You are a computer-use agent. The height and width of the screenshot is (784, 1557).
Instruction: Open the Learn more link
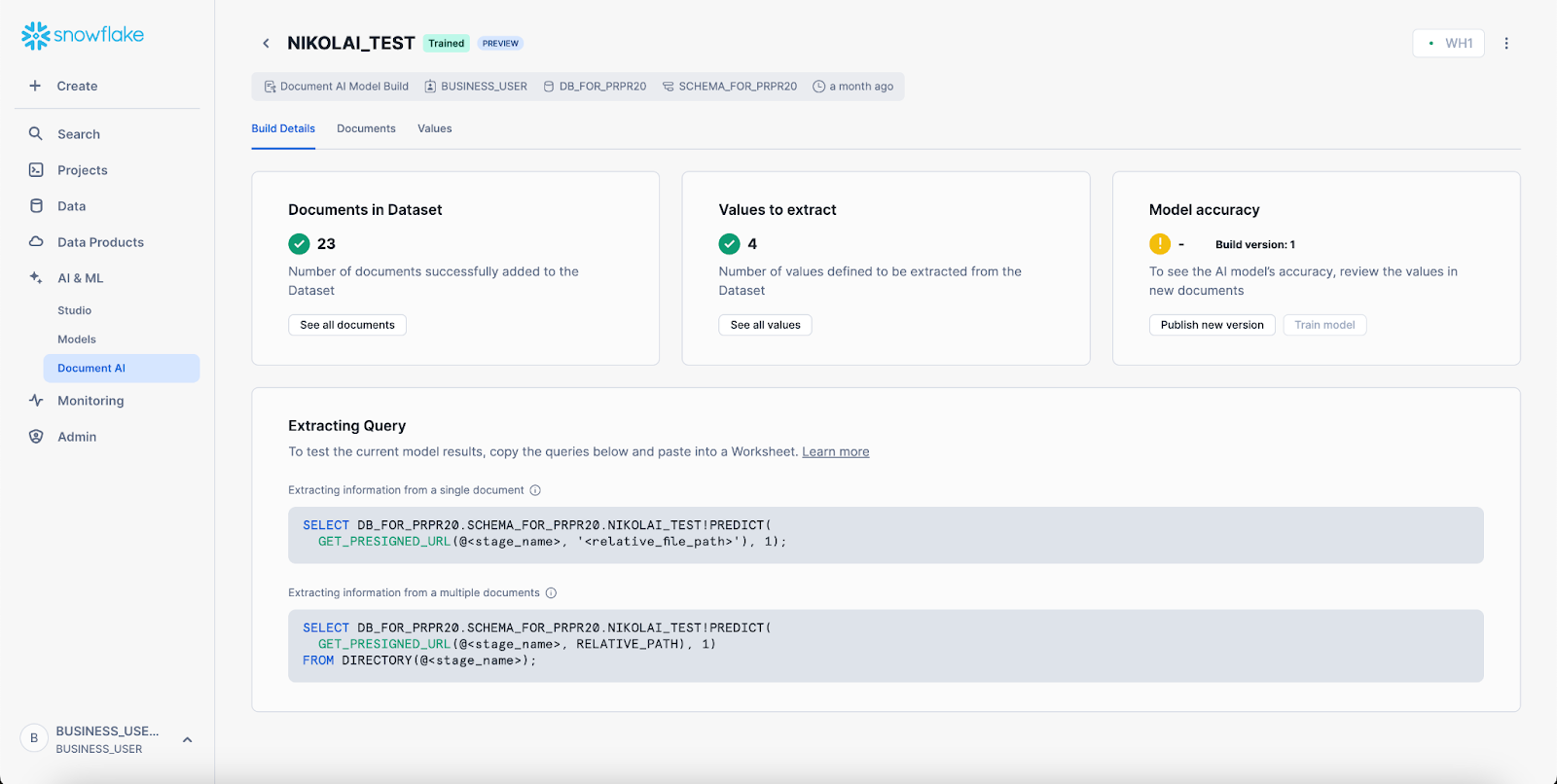[x=835, y=452]
